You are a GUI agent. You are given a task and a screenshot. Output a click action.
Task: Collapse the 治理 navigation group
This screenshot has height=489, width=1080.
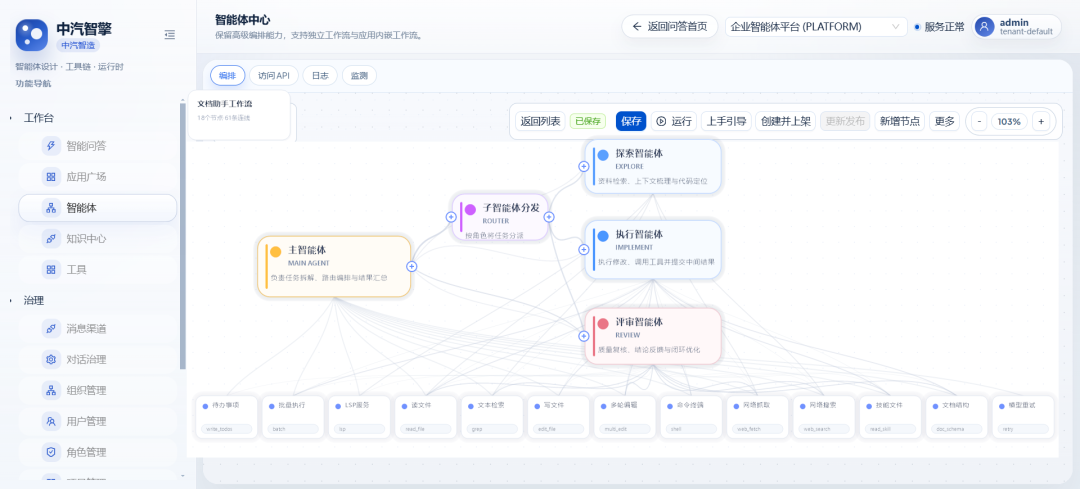click(11, 300)
